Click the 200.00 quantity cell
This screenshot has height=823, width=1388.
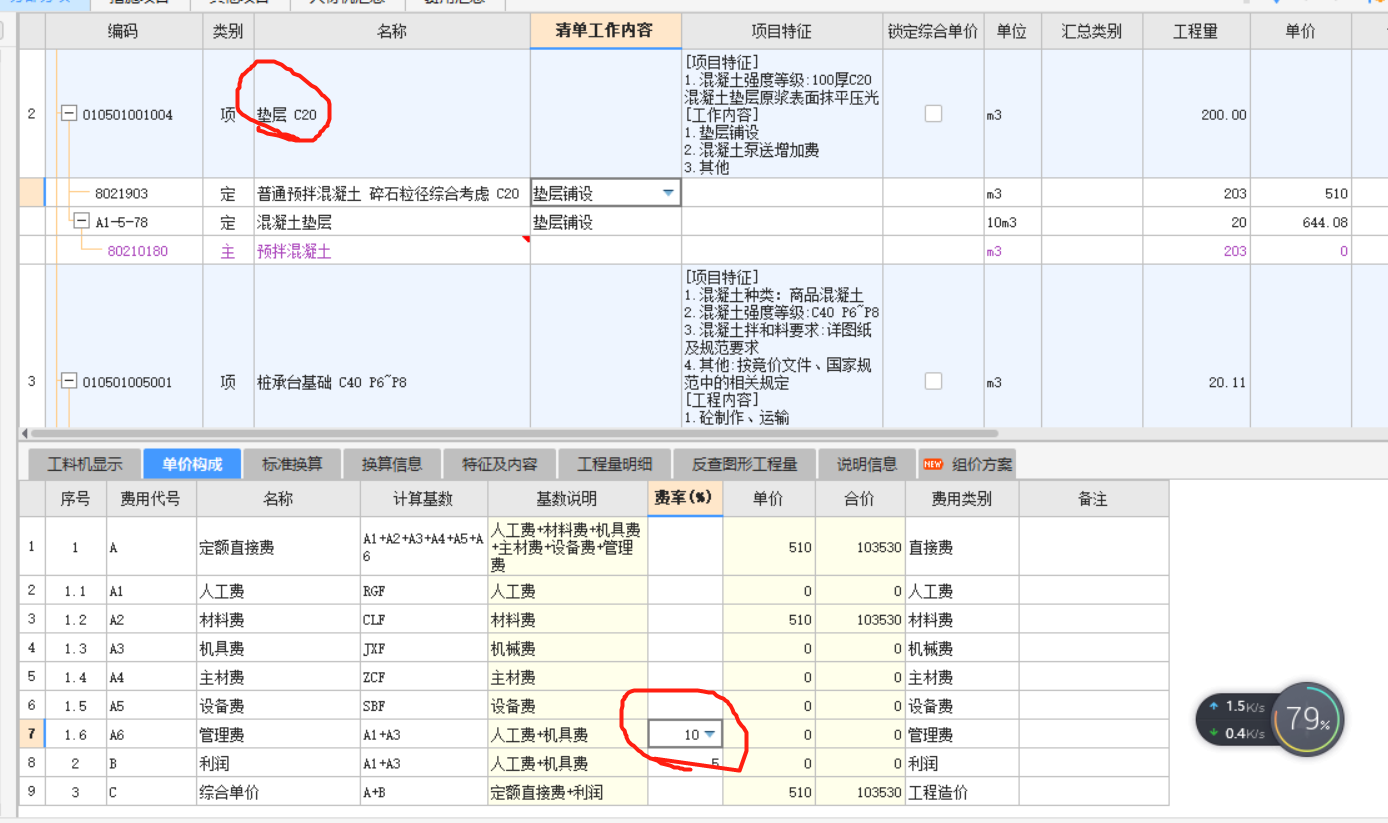pyautogui.click(x=1196, y=114)
